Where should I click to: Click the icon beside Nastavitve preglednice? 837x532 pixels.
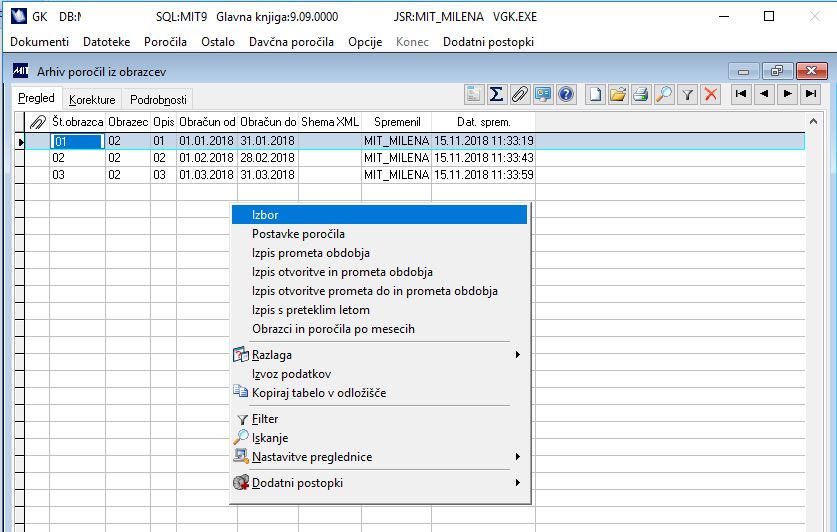point(241,456)
